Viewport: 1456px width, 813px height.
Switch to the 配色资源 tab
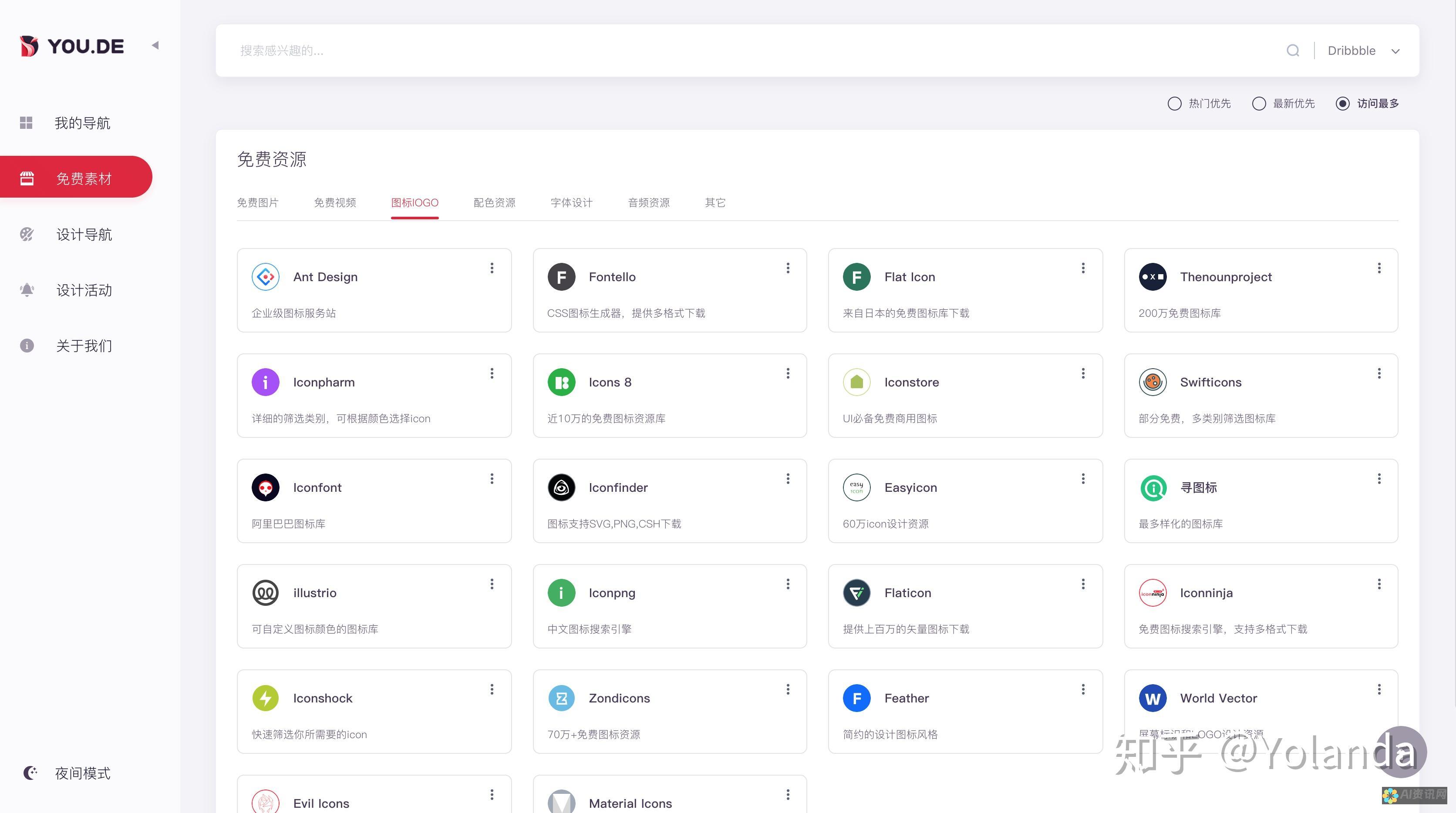495,202
